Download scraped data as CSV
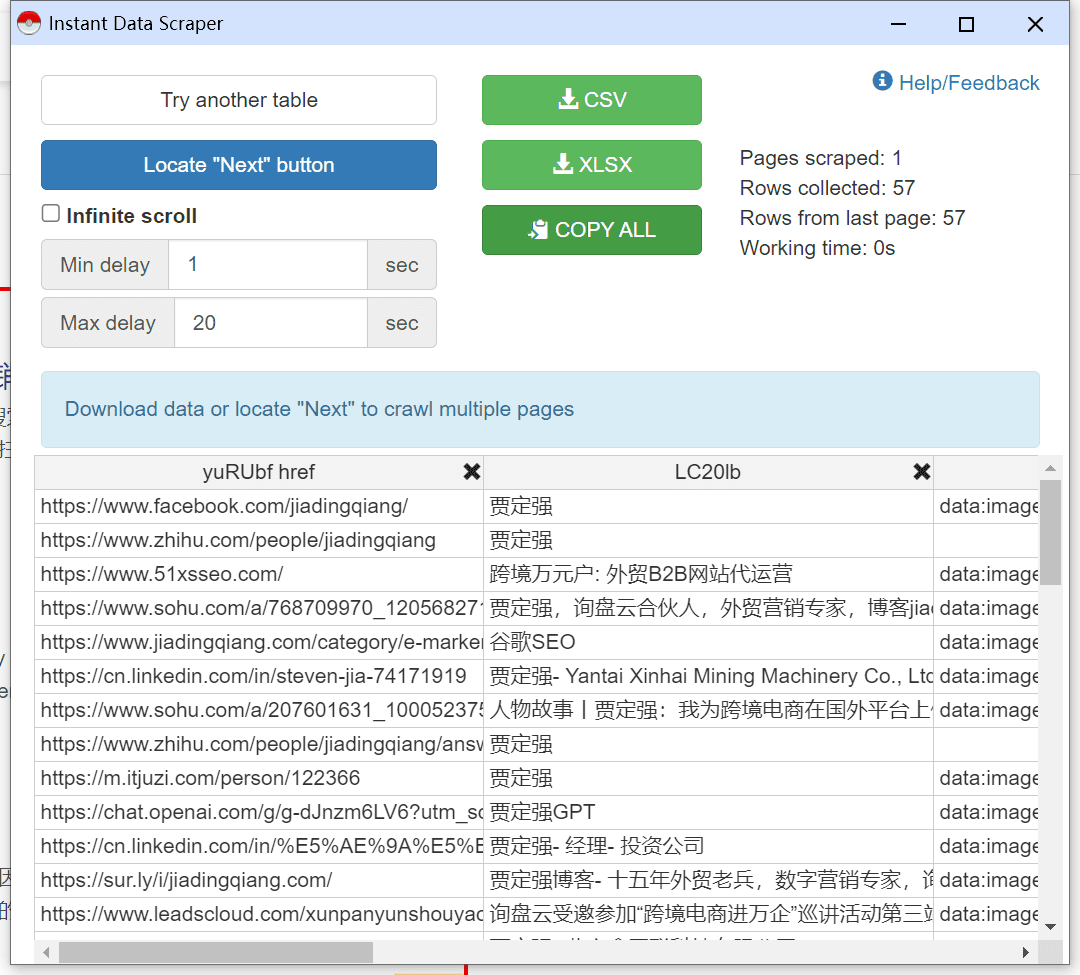This screenshot has height=975, width=1080. click(592, 100)
